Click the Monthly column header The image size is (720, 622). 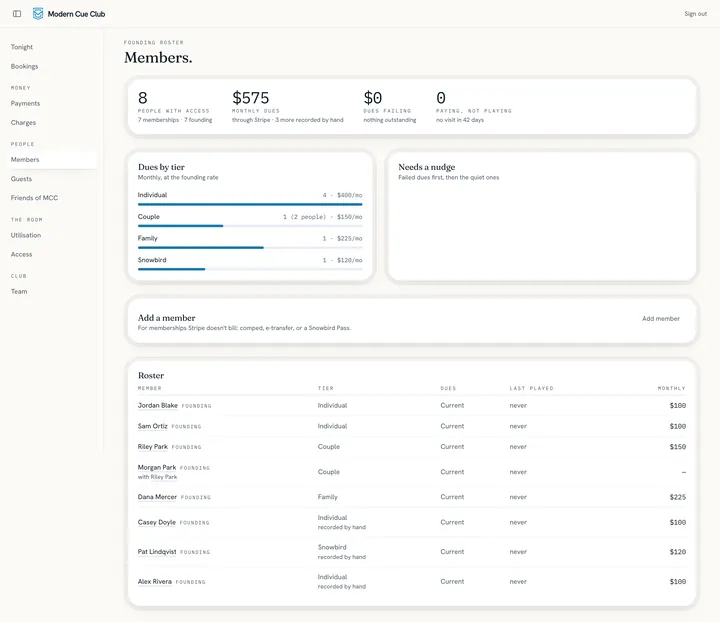pyautogui.click(x=671, y=388)
